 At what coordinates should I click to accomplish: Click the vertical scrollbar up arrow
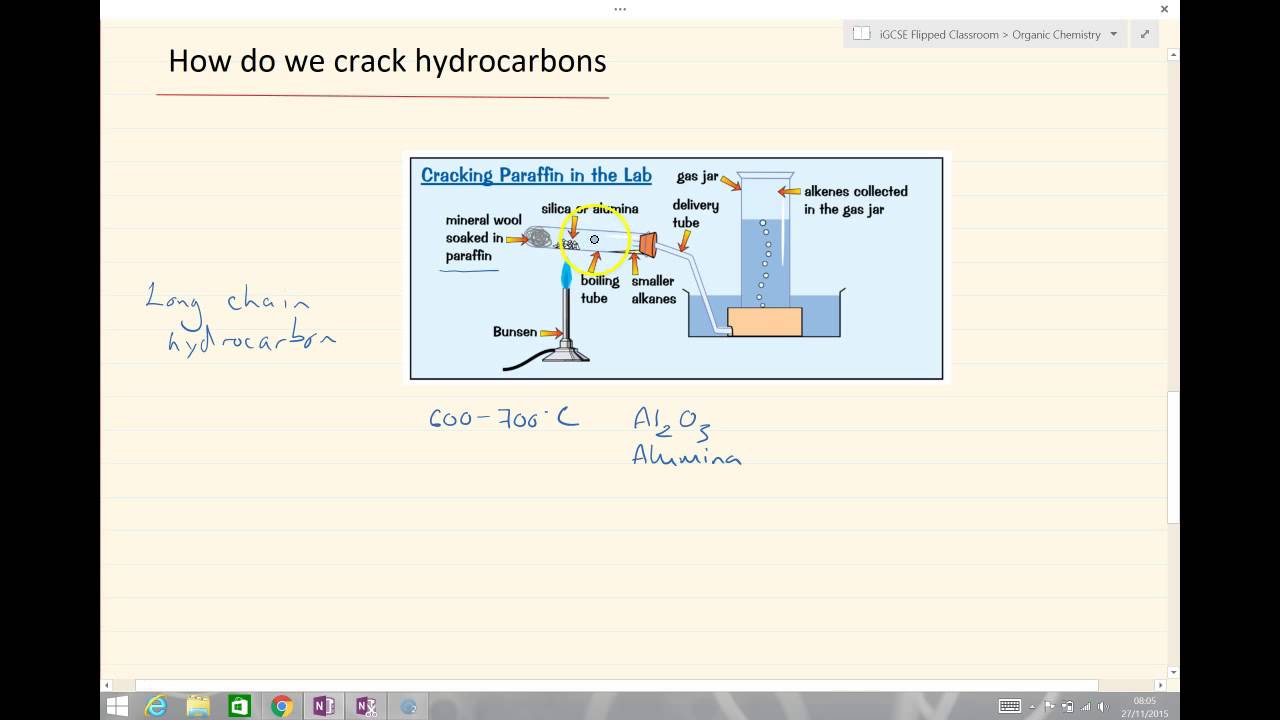pyautogui.click(x=1174, y=54)
